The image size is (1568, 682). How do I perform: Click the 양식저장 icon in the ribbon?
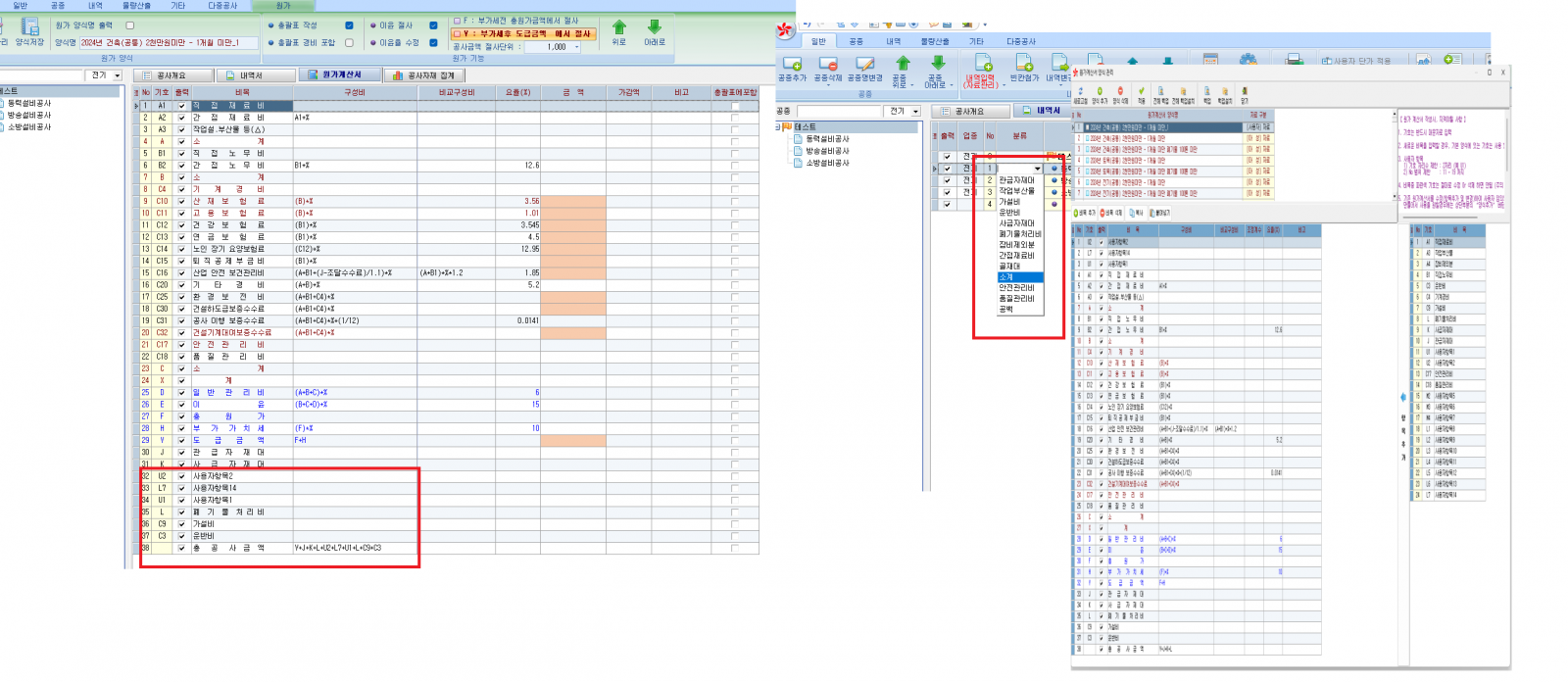(29, 26)
